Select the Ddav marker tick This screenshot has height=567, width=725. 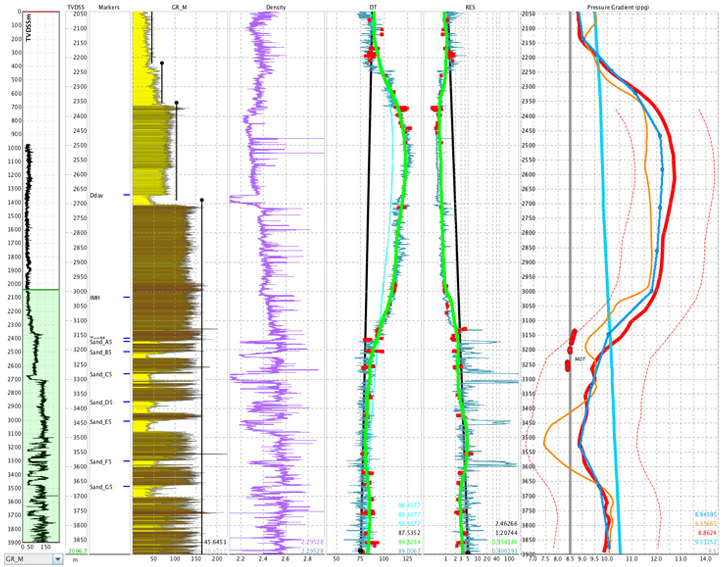126,194
